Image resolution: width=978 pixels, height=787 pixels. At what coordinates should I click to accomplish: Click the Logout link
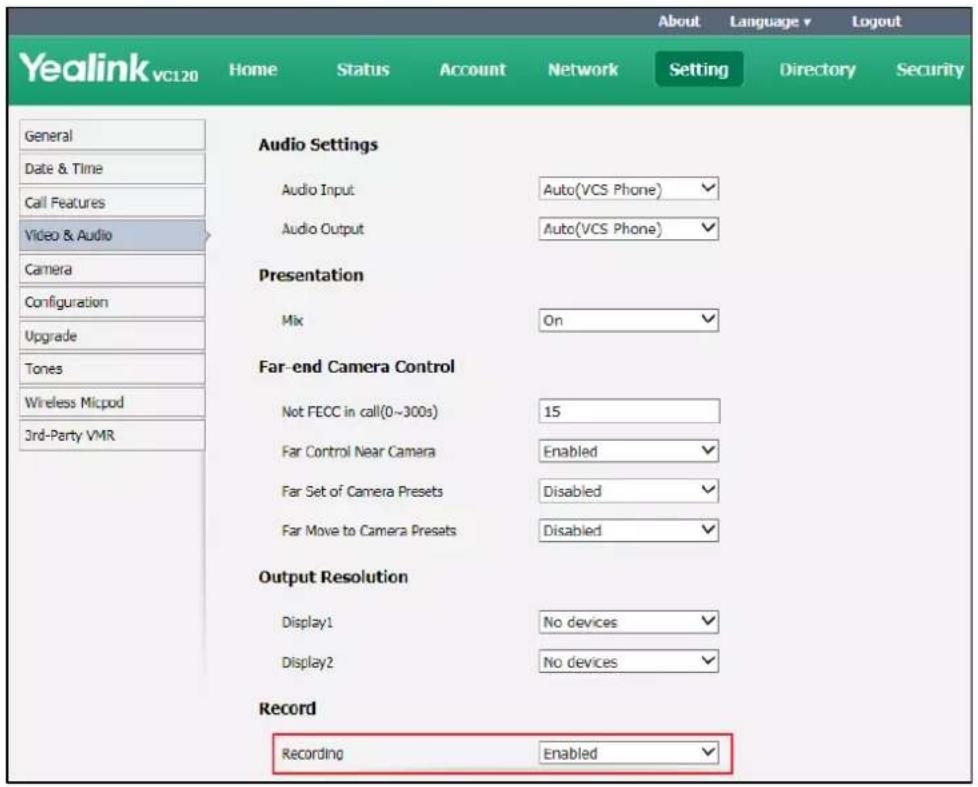pyautogui.click(x=876, y=21)
